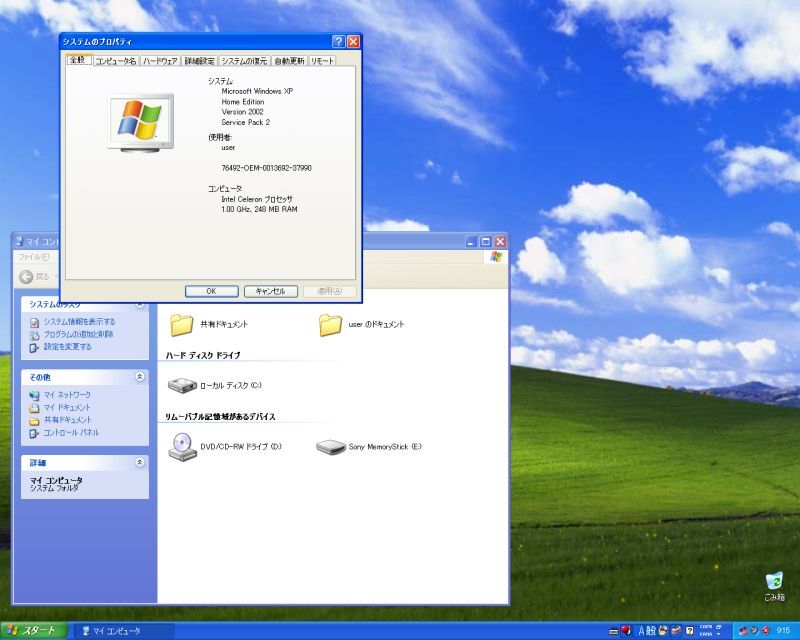Open the 共有ドキュメント folder icon
800x640 pixels.
pos(181,324)
